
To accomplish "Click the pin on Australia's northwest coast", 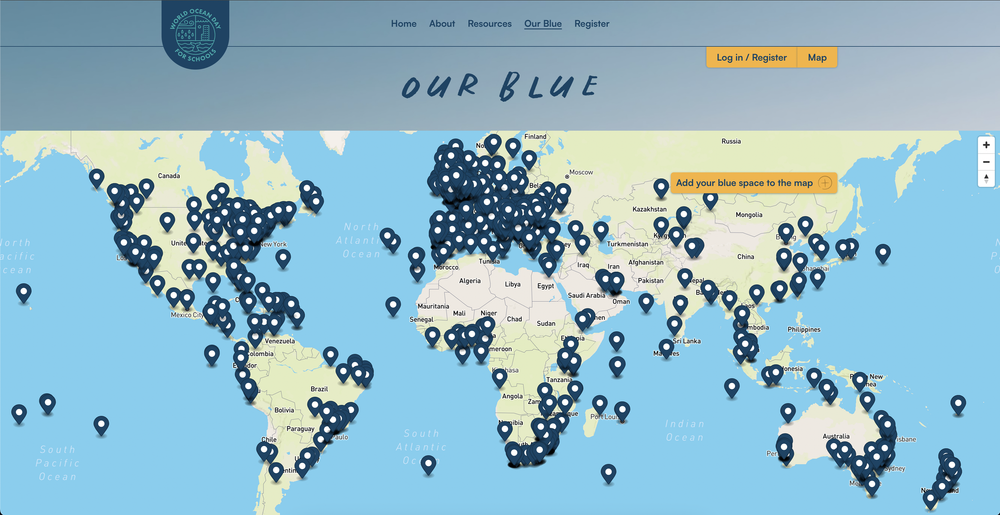I will [788, 412].
